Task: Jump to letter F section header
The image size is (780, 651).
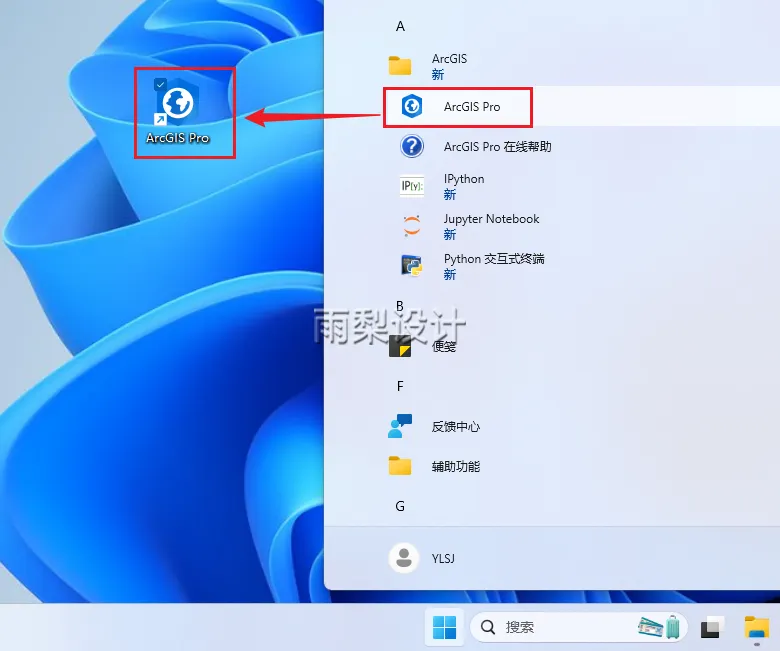Action: pyautogui.click(x=400, y=386)
